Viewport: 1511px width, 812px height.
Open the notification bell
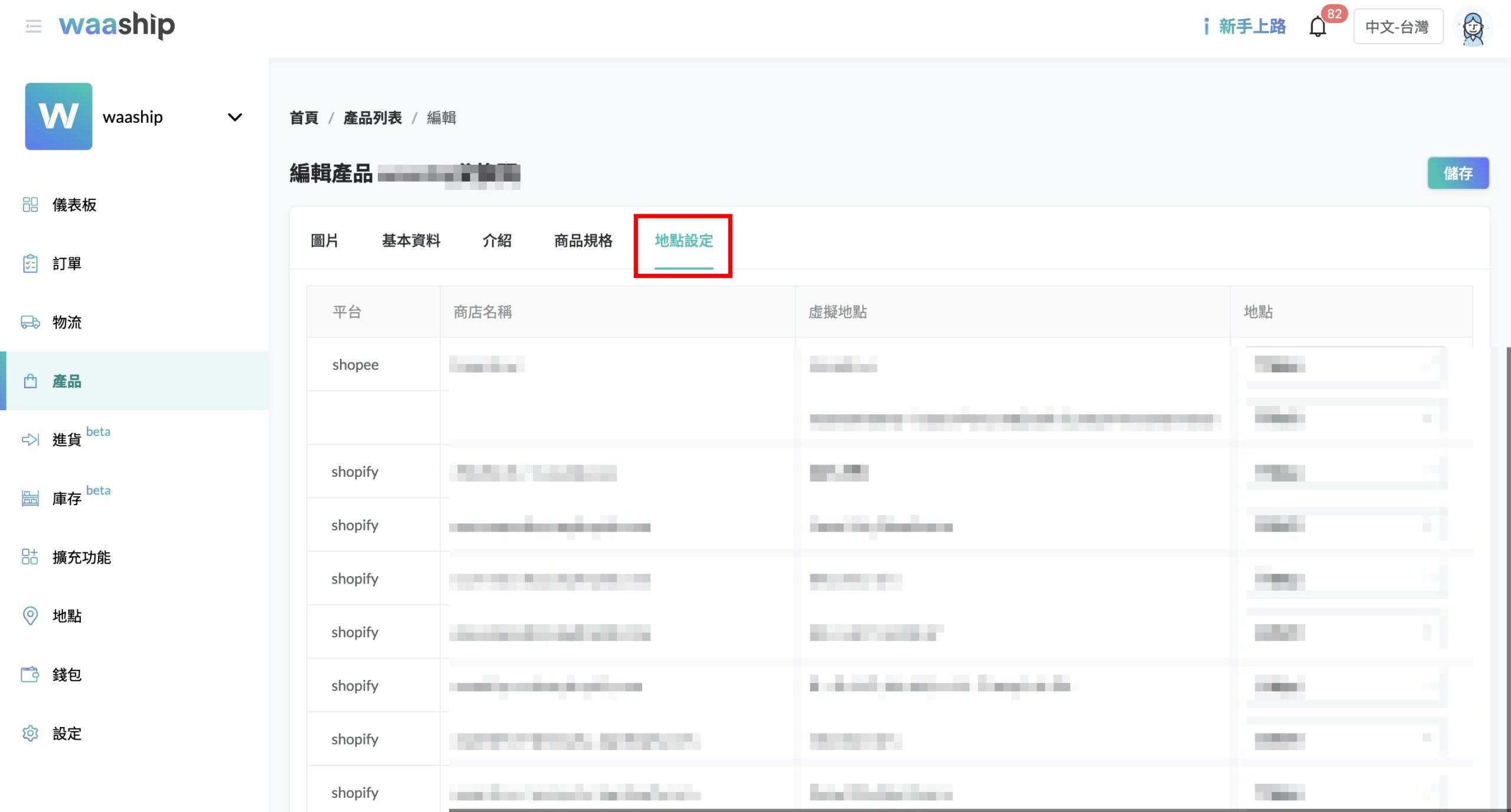[1317, 27]
